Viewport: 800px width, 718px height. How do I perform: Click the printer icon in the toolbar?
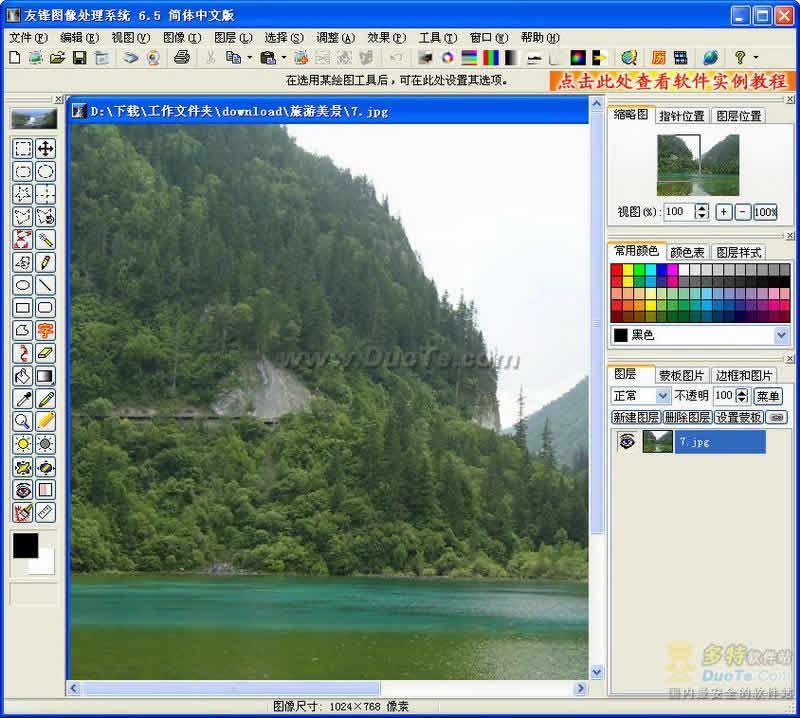tap(182, 57)
